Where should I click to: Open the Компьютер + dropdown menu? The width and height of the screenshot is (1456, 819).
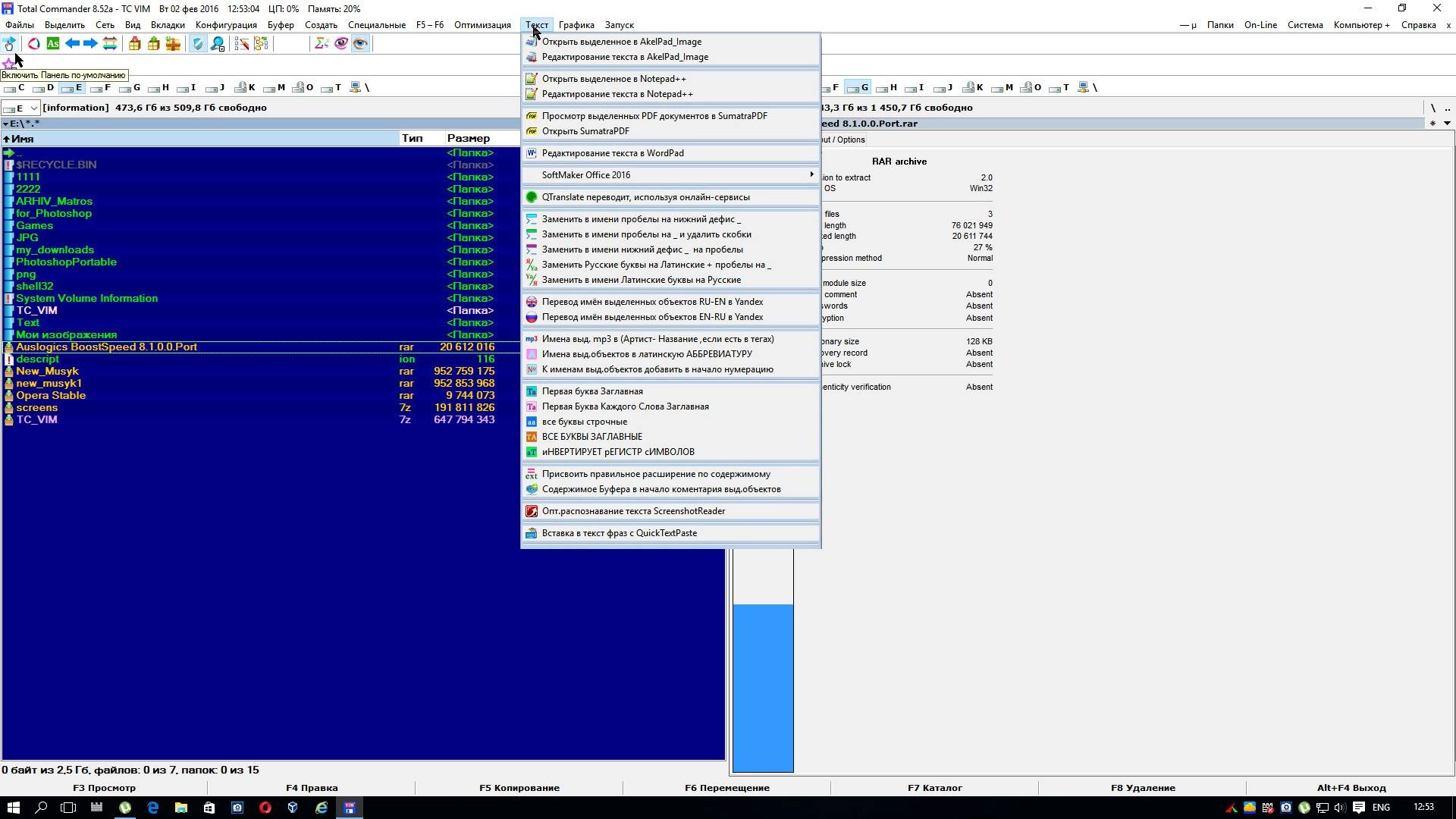coord(1362,25)
